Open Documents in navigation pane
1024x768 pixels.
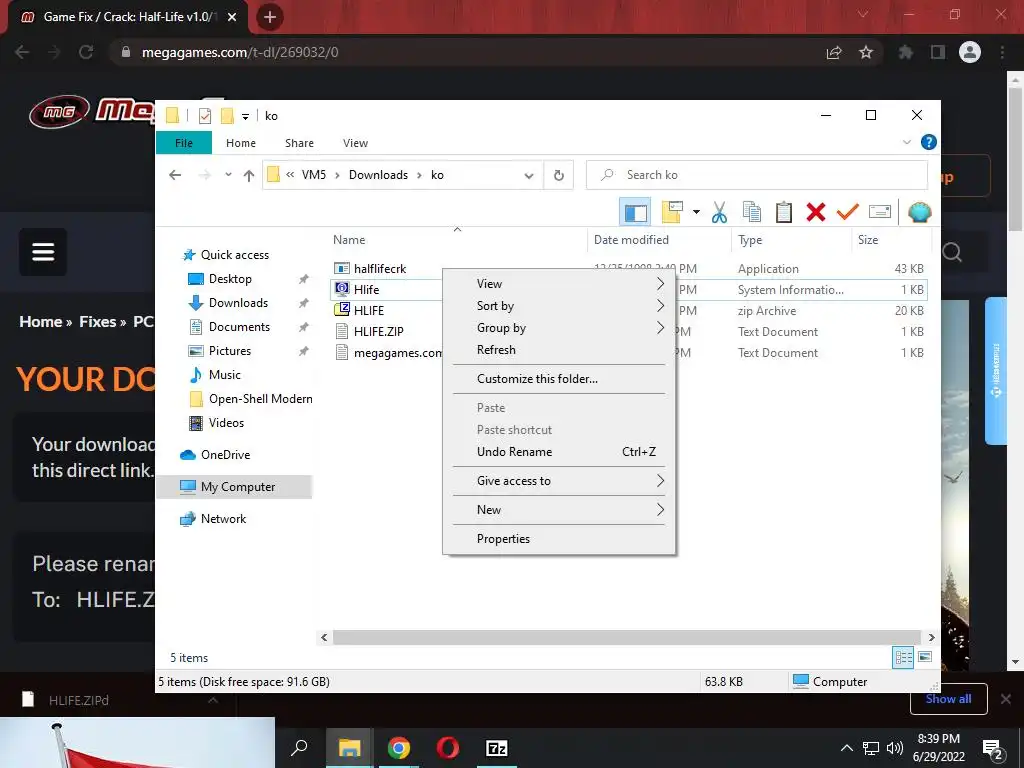tap(239, 327)
